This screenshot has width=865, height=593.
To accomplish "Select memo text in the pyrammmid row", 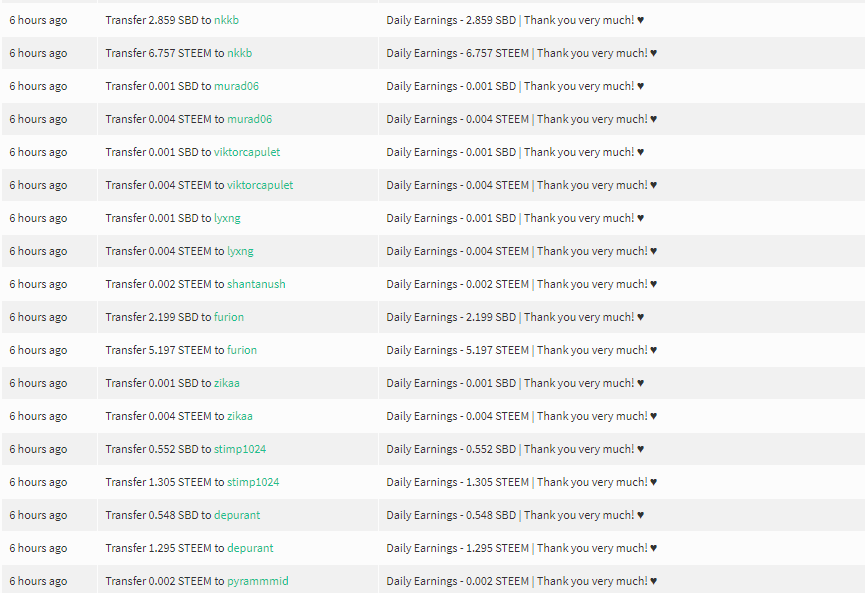I will [x=522, y=581].
